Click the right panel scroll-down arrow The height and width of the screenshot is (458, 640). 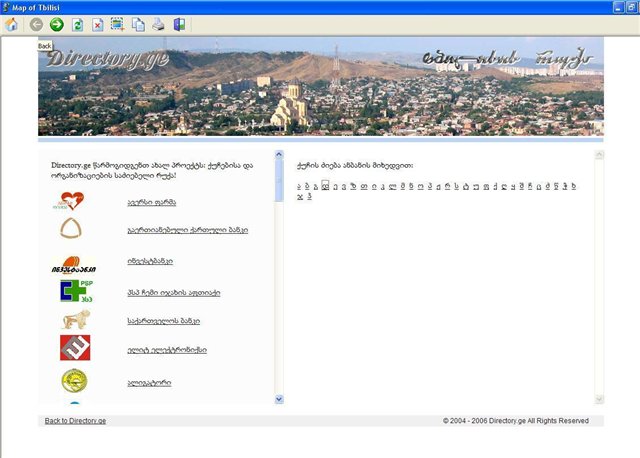599,399
